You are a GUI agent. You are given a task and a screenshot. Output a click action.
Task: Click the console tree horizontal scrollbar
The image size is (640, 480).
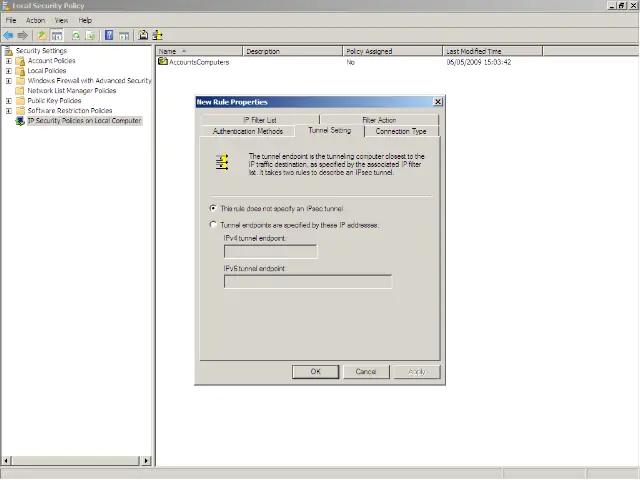pos(75,460)
